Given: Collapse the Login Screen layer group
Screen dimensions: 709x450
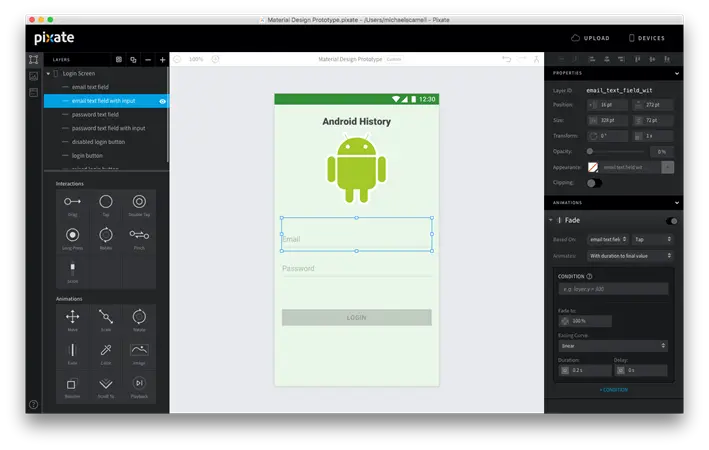Looking at the screenshot, I should (x=48, y=73).
